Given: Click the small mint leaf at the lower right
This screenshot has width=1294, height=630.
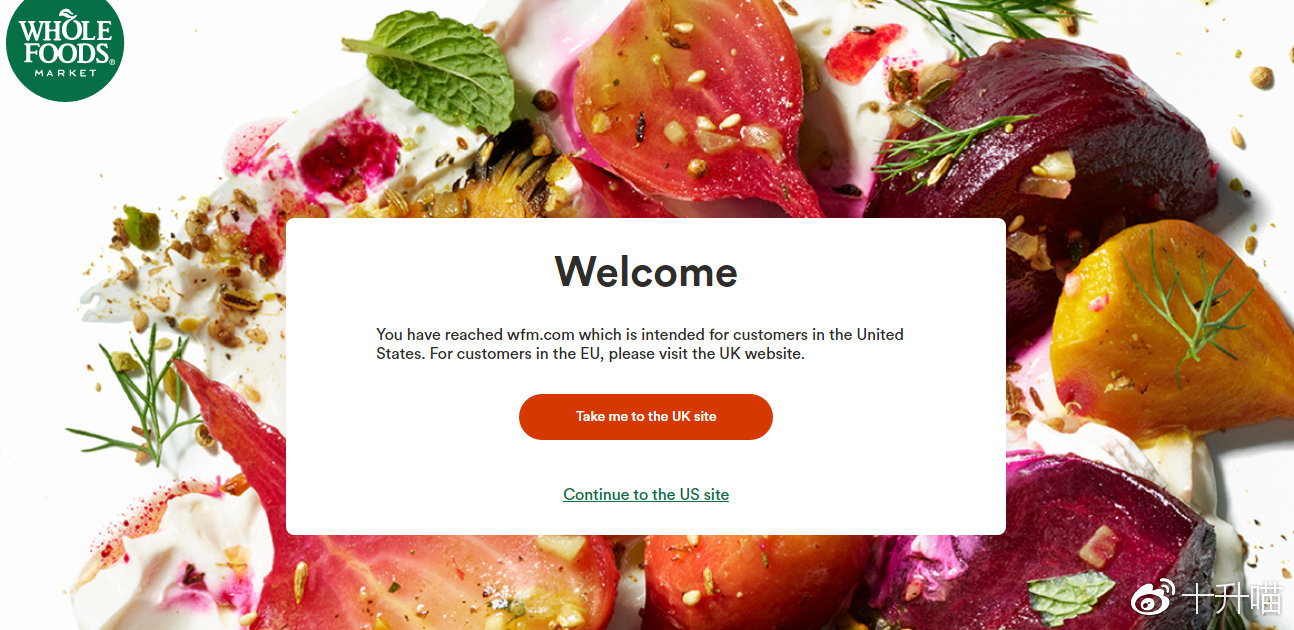Looking at the screenshot, I should (x=1069, y=595).
